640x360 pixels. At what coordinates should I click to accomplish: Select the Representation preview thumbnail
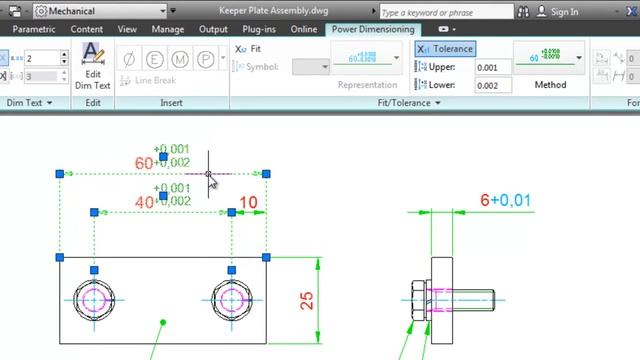pyautogui.click(x=362, y=57)
